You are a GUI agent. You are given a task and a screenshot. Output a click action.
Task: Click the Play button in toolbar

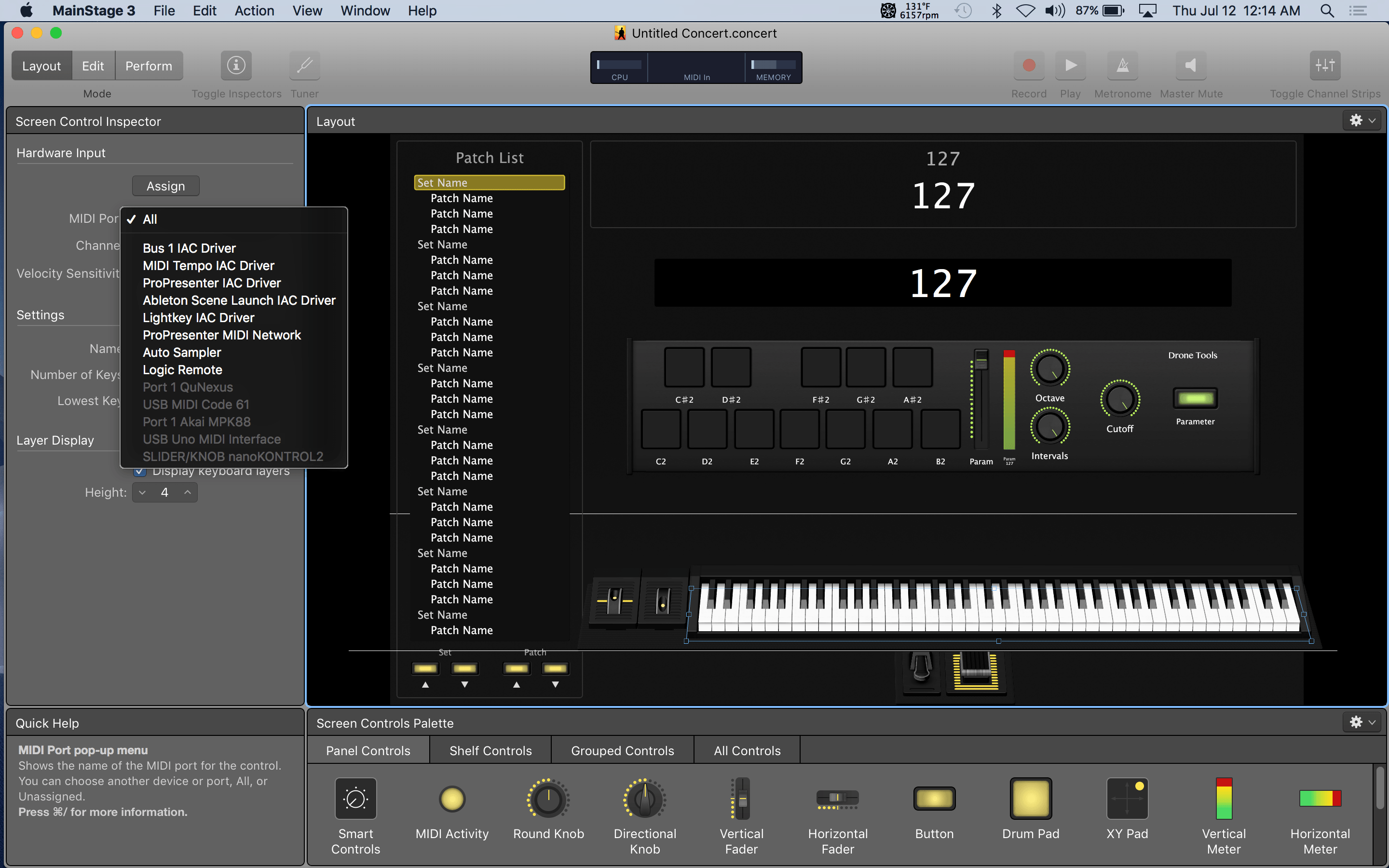(1070, 66)
